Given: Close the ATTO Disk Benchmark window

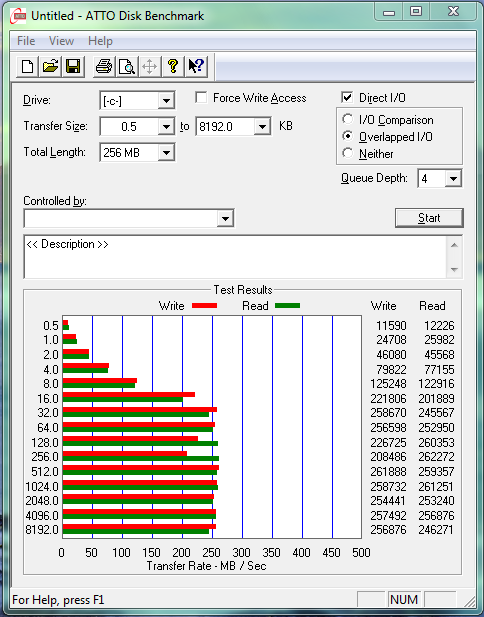Looking at the screenshot, I should point(453,12).
